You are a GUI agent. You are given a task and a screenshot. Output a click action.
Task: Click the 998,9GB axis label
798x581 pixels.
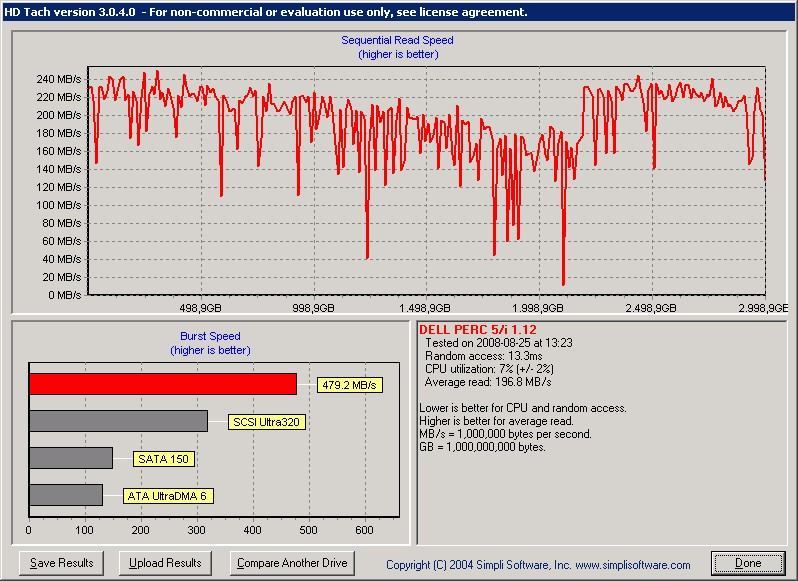(314, 308)
